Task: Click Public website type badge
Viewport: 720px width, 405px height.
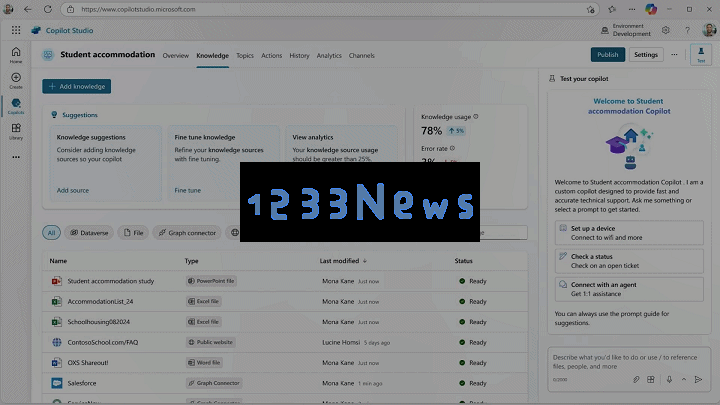Action: [x=211, y=342]
